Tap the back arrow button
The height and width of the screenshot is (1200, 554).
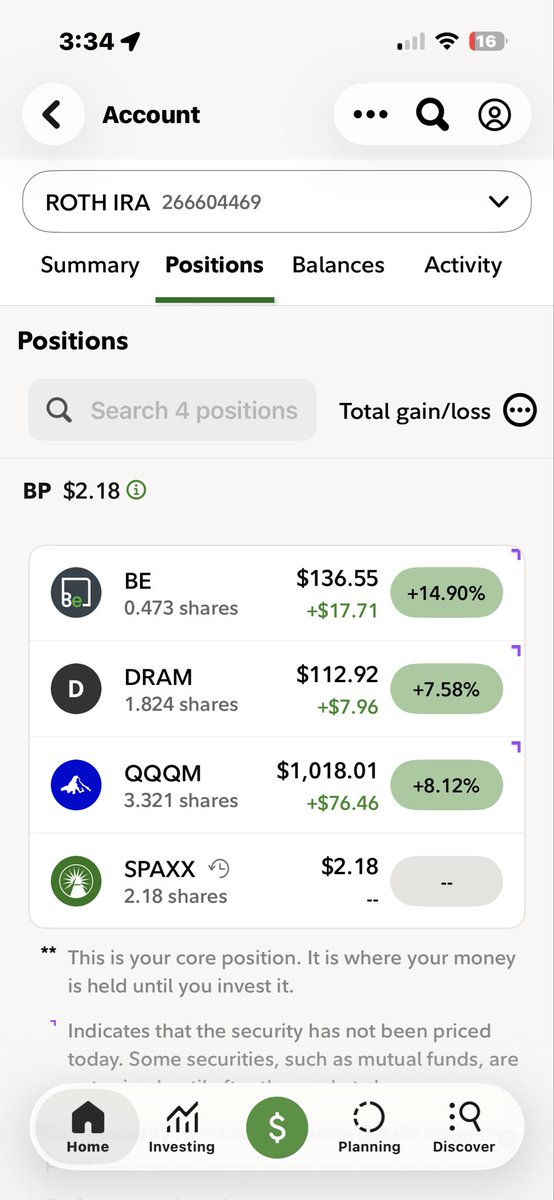click(x=53, y=115)
